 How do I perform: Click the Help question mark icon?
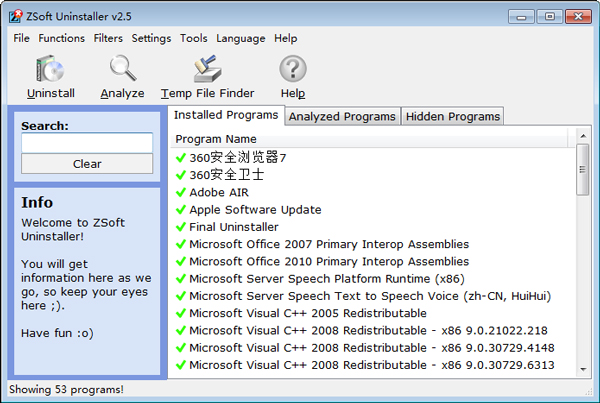click(293, 69)
